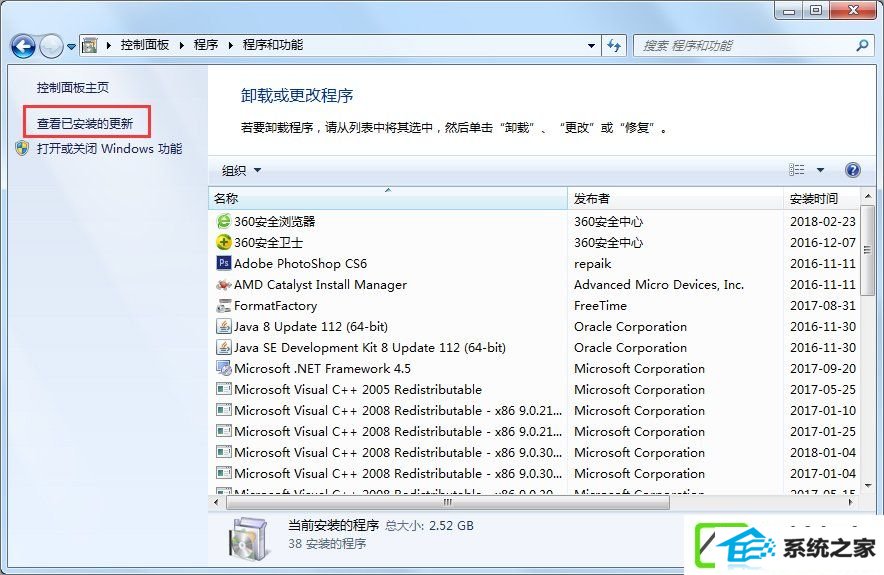Open the recent pages dropdown arrow
The width and height of the screenshot is (884, 575).
(x=71, y=47)
